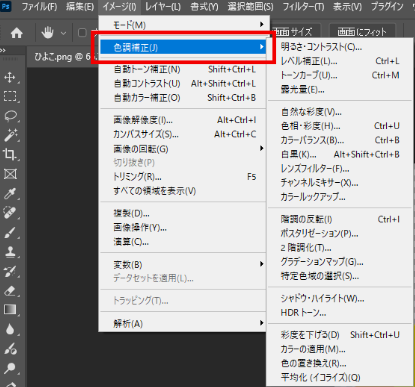Image resolution: width=415 pixels, height=387 pixels.
Task: Expand the 色調補正(J) submenu
Action: [x=183, y=47]
